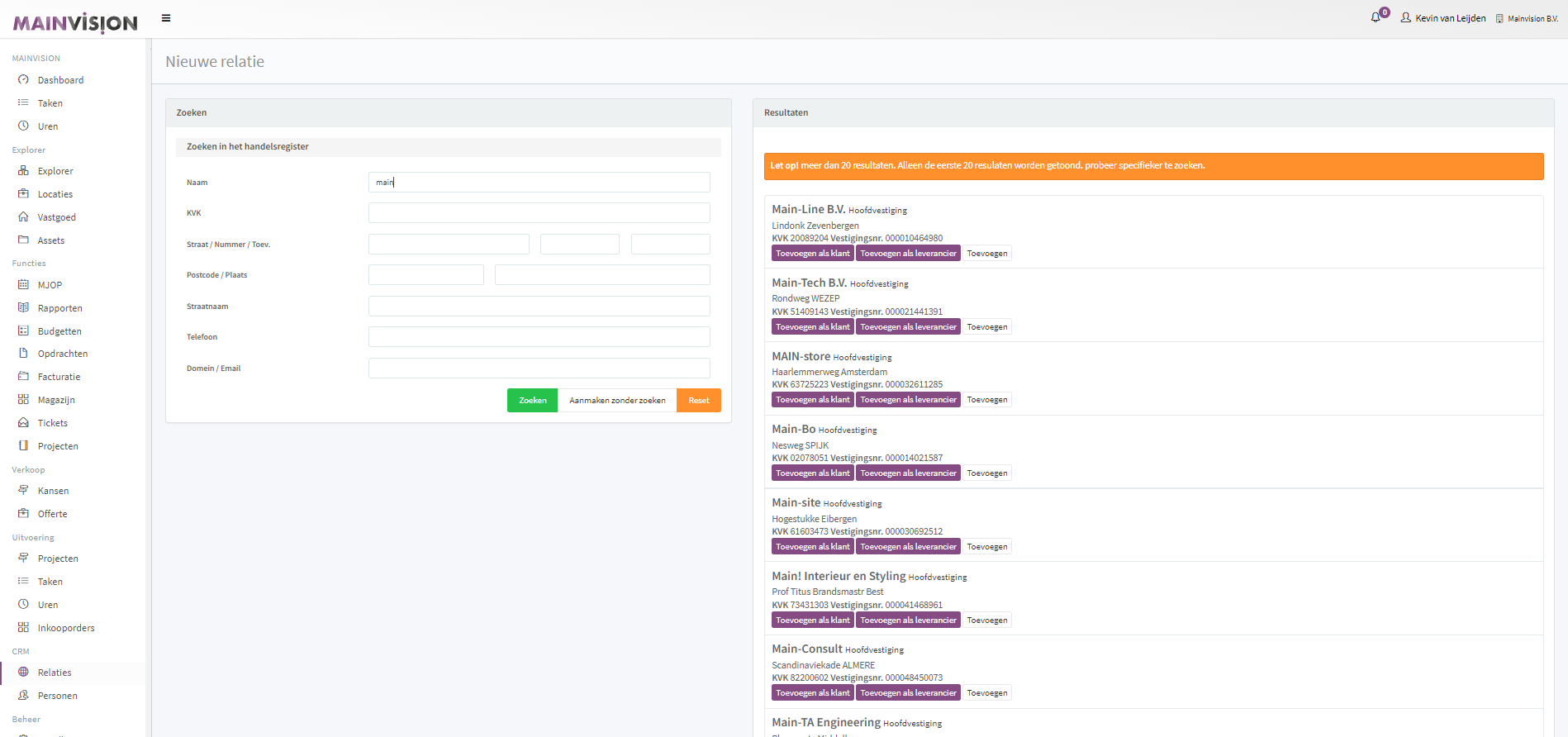This screenshot has width=1568, height=737.
Task: Click the Domein / Email input field
Action: tap(539, 368)
